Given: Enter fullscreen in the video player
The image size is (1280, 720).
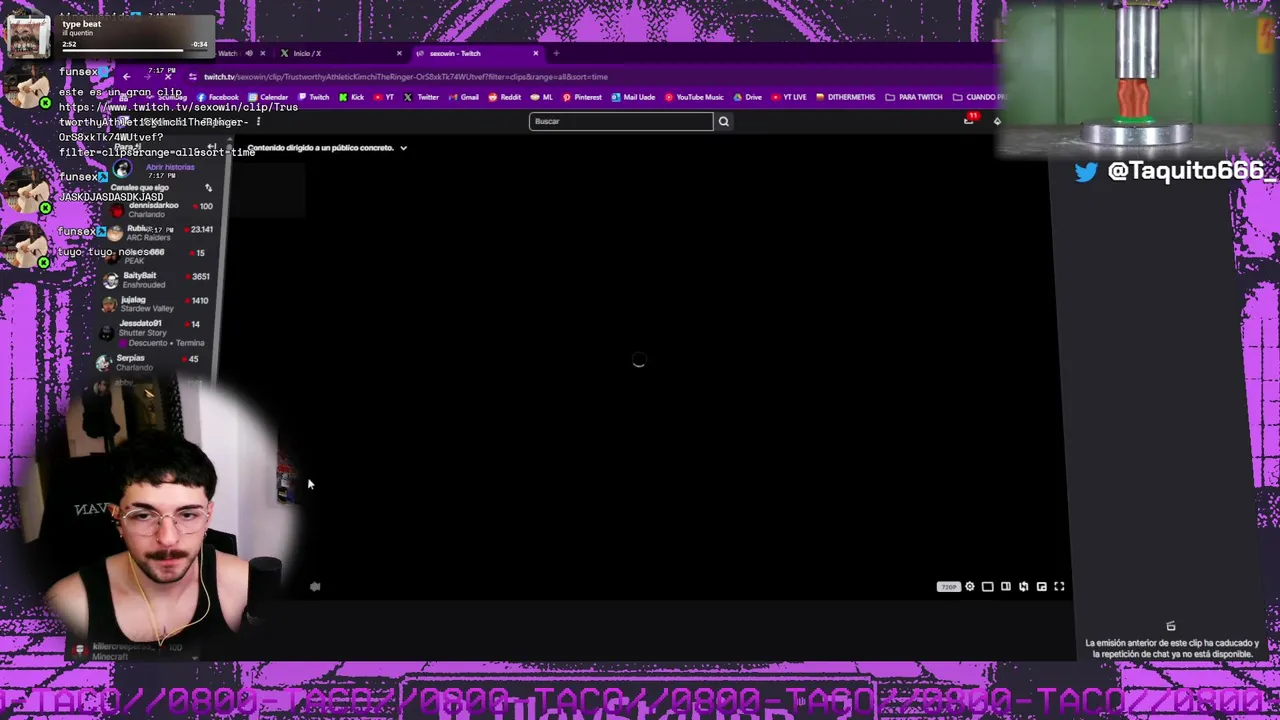Looking at the screenshot, I should tap(1060, 587).
